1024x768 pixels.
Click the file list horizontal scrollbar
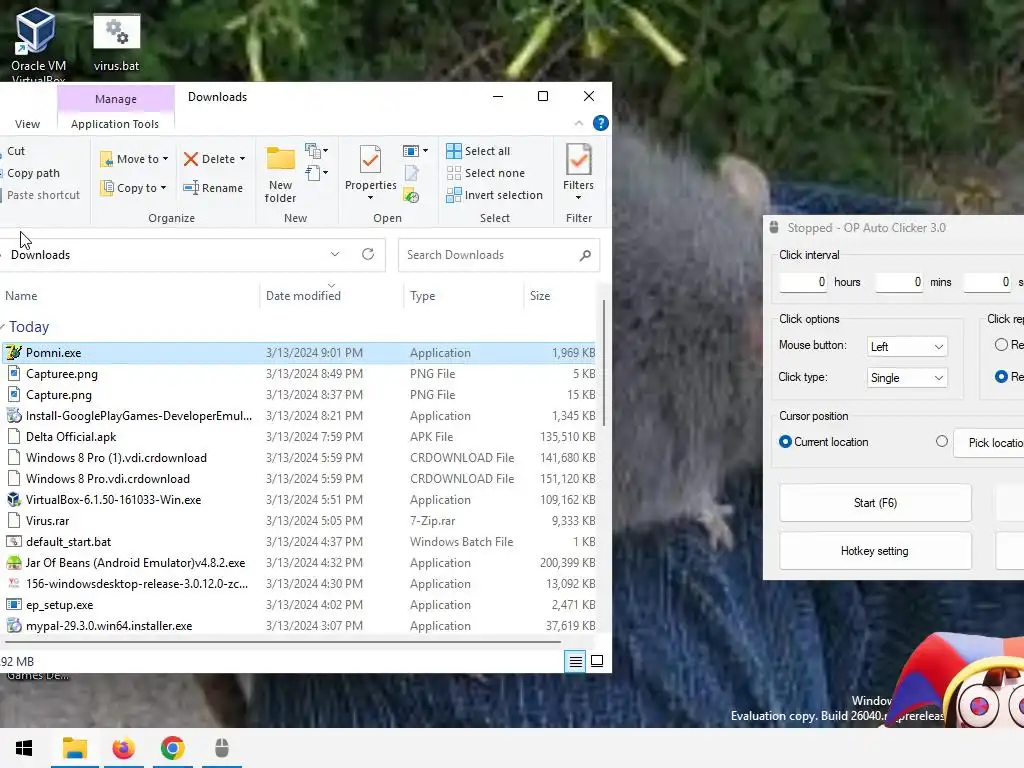[281, 642]
